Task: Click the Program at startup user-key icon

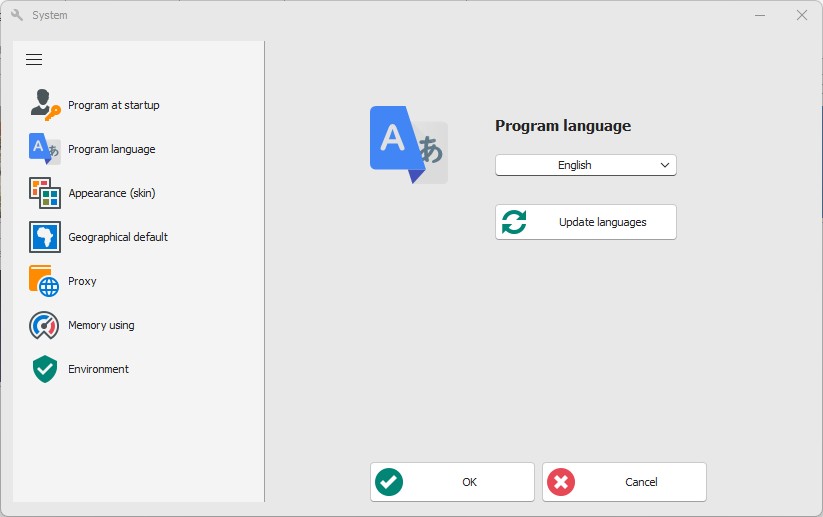Action: [45, 105]
